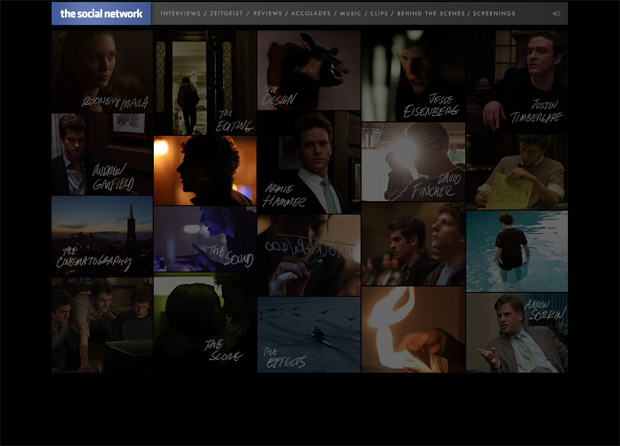Click the social network logo
The height and width of the screenshot is (446, 620).
tap(101, 13)
